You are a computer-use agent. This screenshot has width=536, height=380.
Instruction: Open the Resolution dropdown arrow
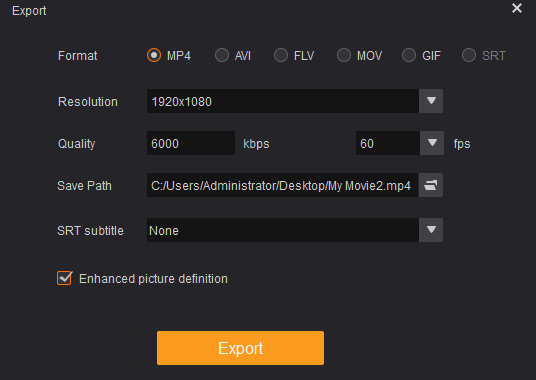coord(431,101)
